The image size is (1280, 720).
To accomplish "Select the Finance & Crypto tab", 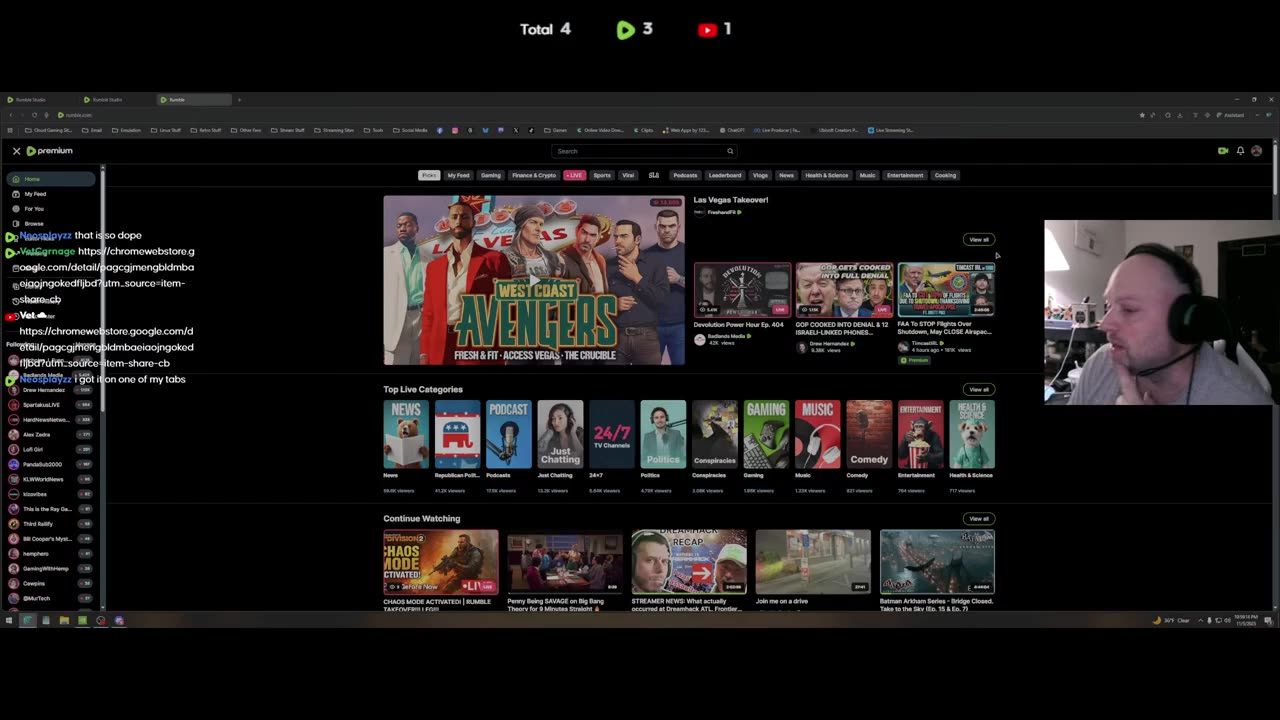I will 534,175.
